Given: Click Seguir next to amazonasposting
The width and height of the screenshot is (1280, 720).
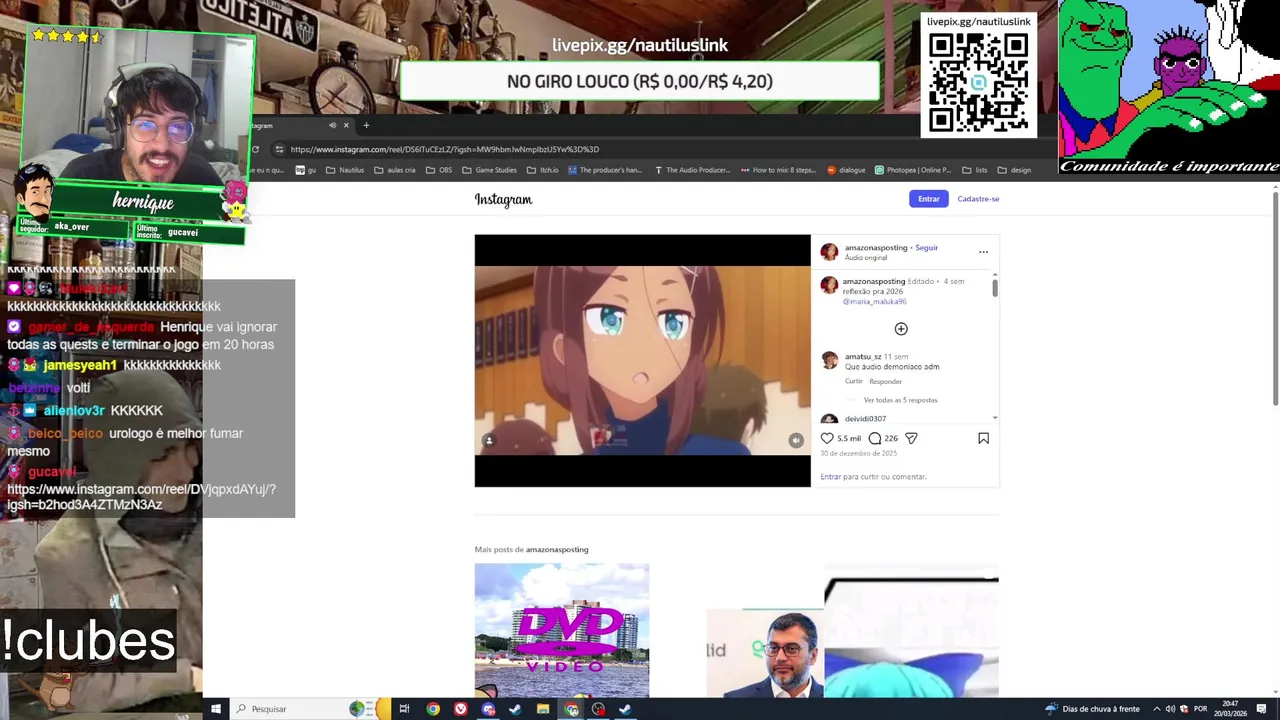Looking at the screenshot, I should [927, 248].
